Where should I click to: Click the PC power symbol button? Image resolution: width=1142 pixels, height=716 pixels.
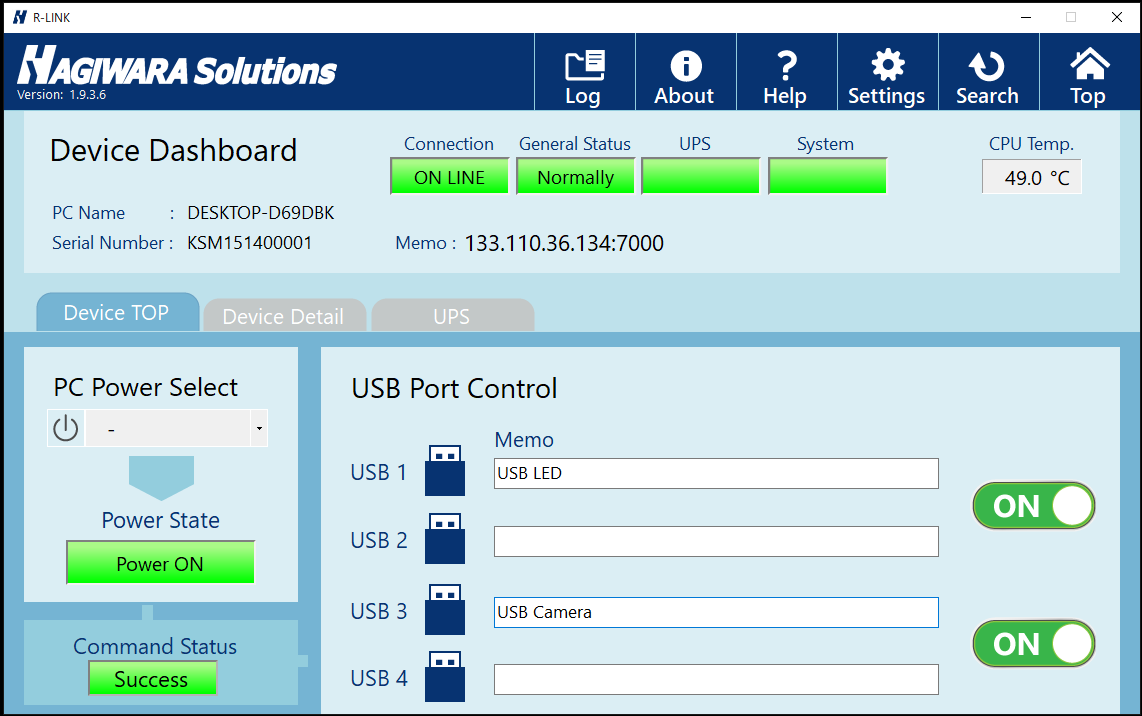[66, 428]
